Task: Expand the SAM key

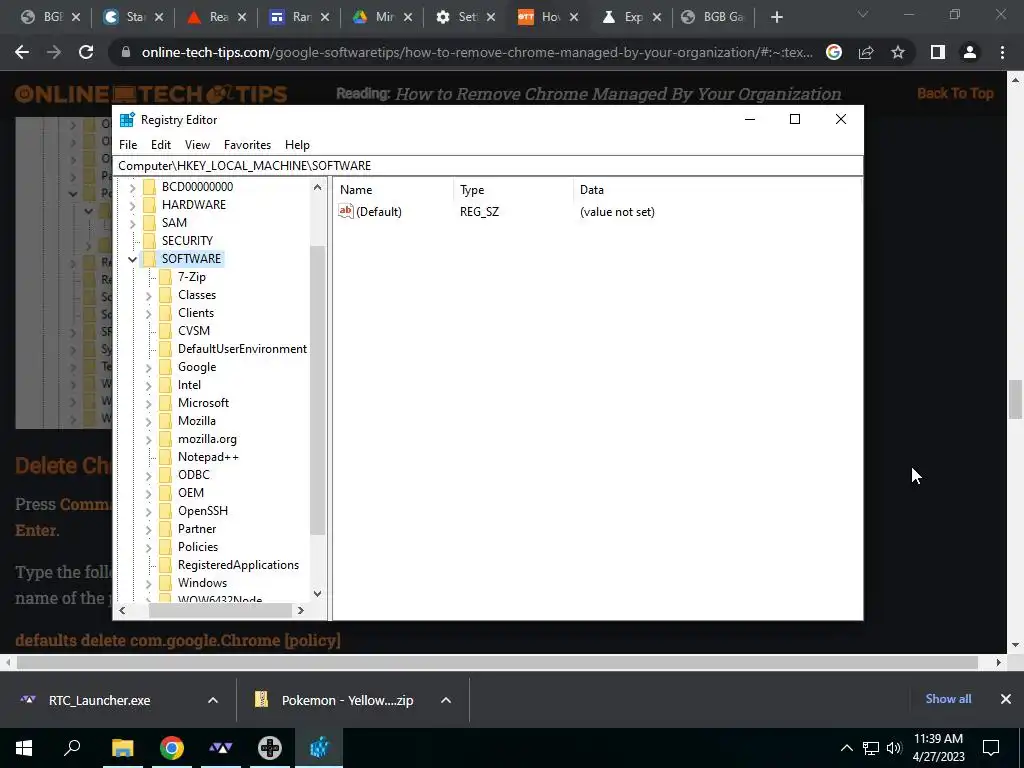Action: pyautogui.click(x=133, y=223)
